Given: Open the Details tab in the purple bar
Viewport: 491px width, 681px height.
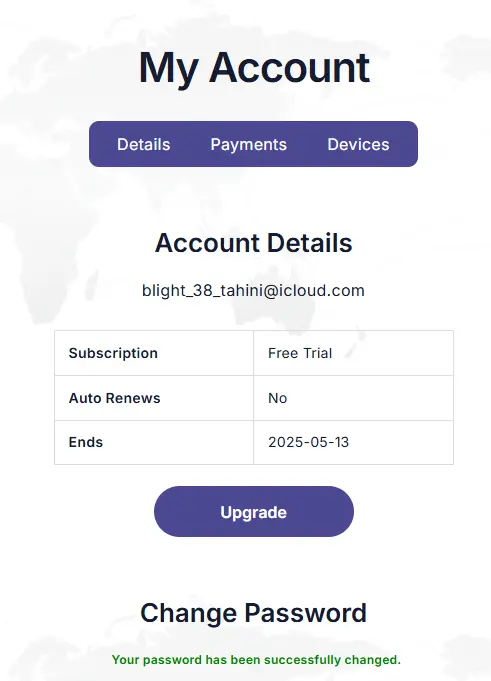Looking at the screenshot, I should [x=144, y=144].
